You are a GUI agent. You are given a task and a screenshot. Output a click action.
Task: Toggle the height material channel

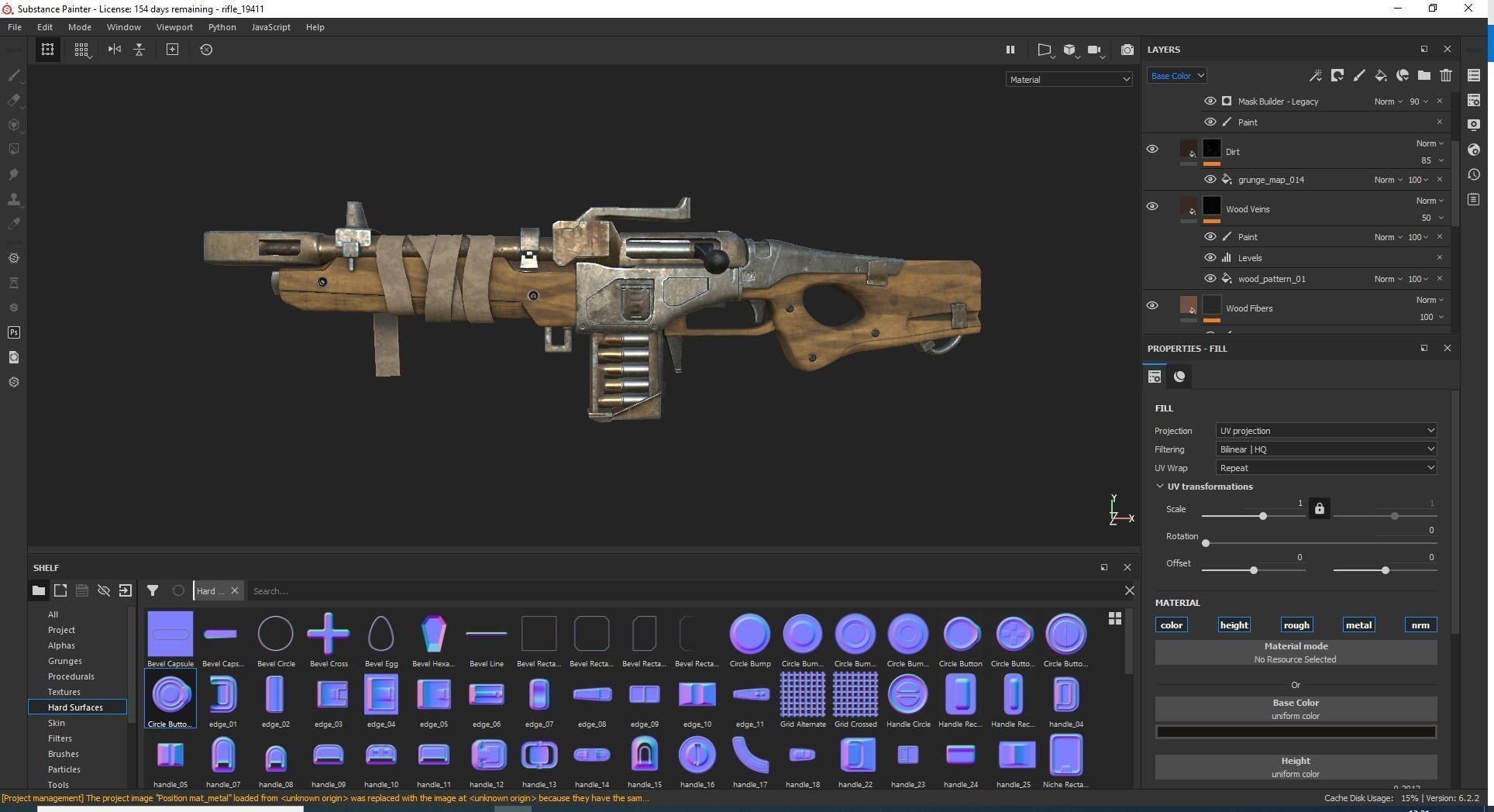1234,625
